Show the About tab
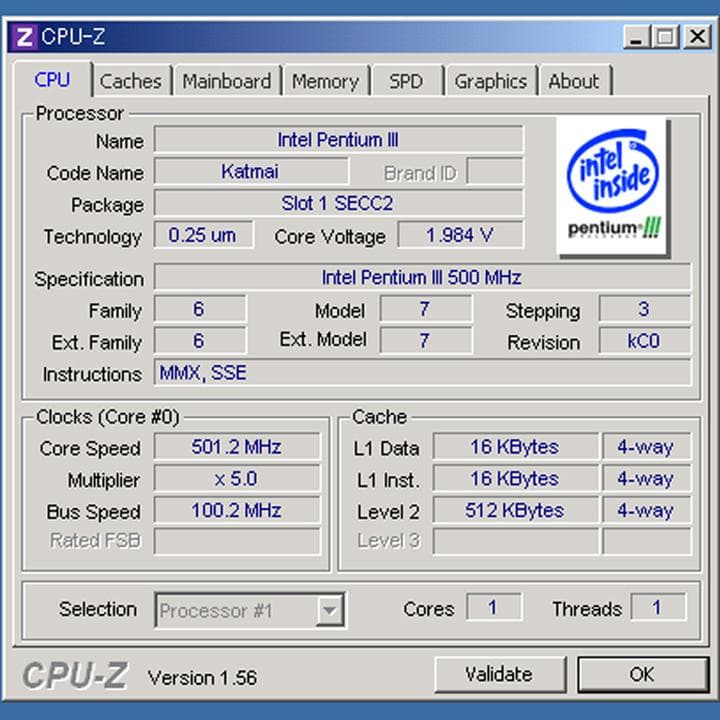The height and width of the screenshot is (720, 720). click(x=574, y=81)
